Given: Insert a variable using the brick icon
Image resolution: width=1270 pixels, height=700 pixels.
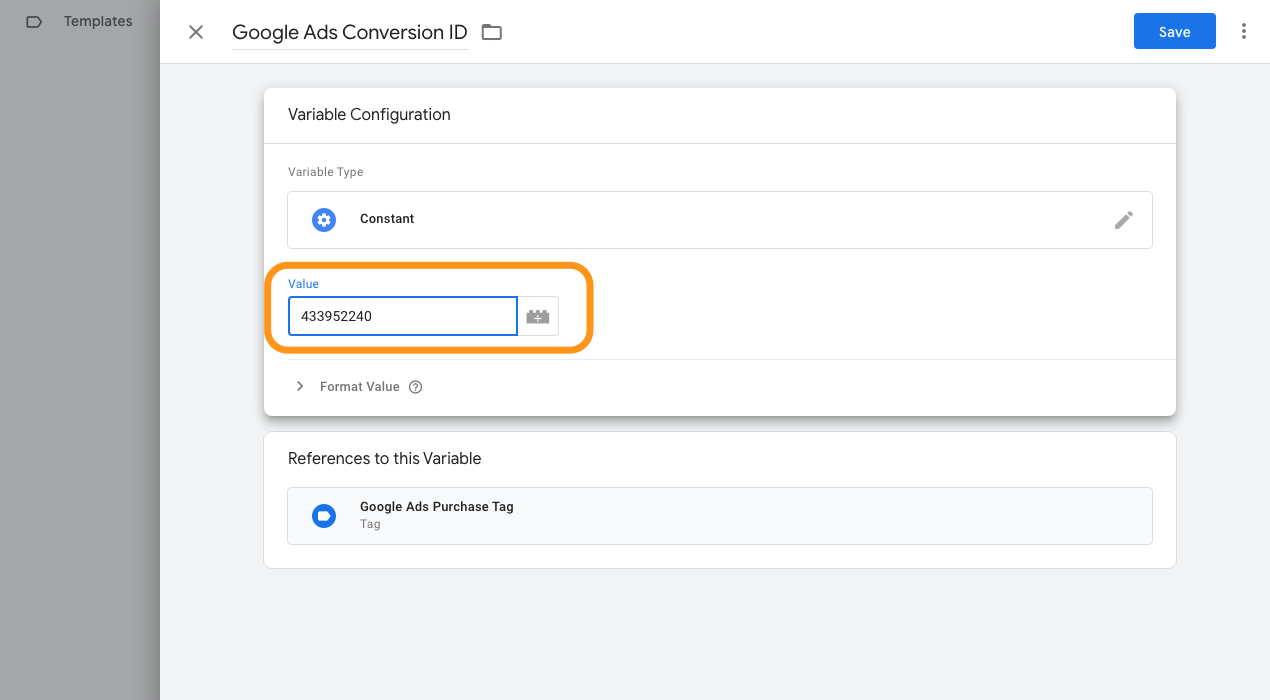Looking at the screenshot, I should (538, 316).
